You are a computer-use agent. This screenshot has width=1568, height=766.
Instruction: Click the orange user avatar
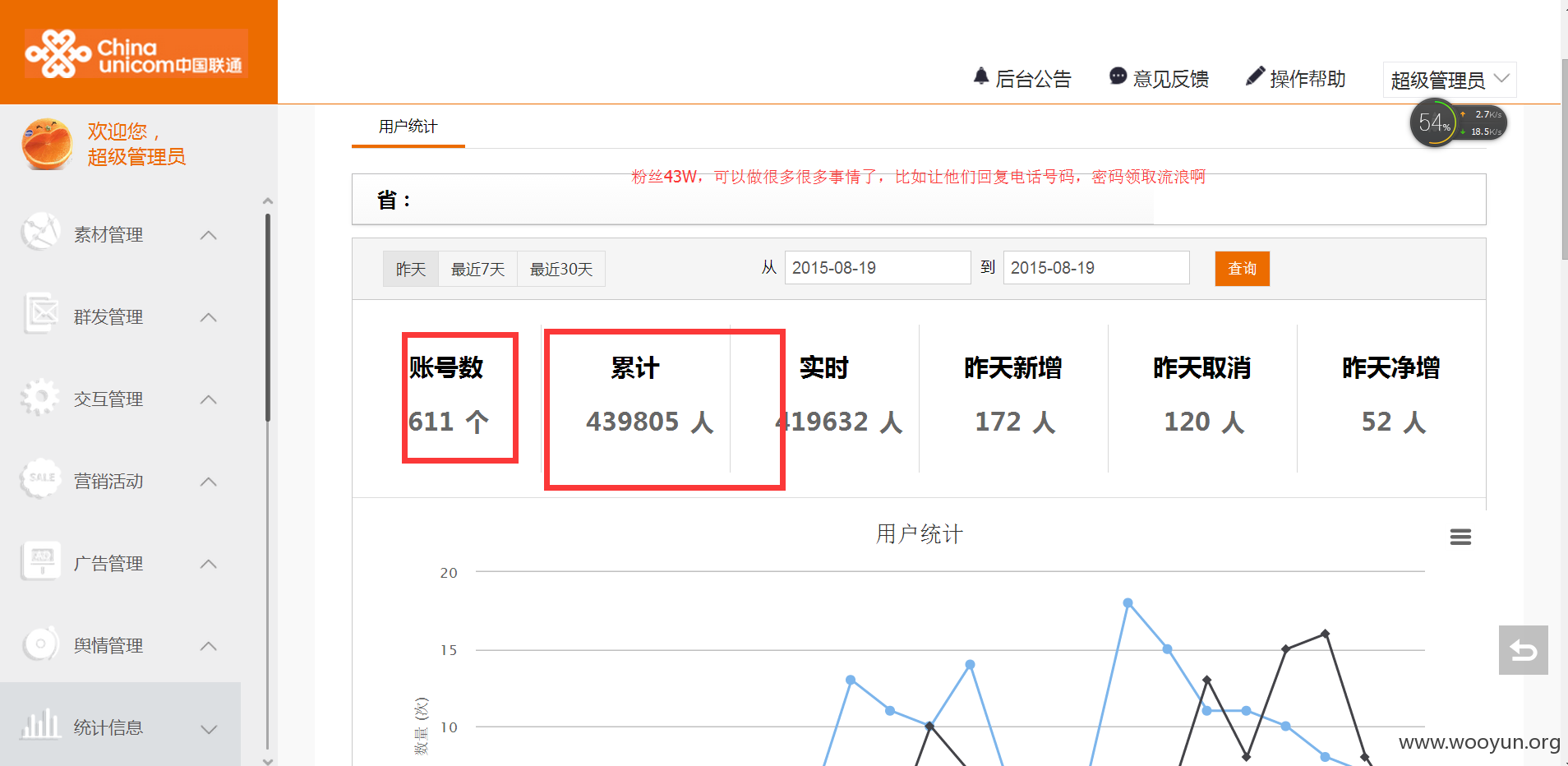47,144
